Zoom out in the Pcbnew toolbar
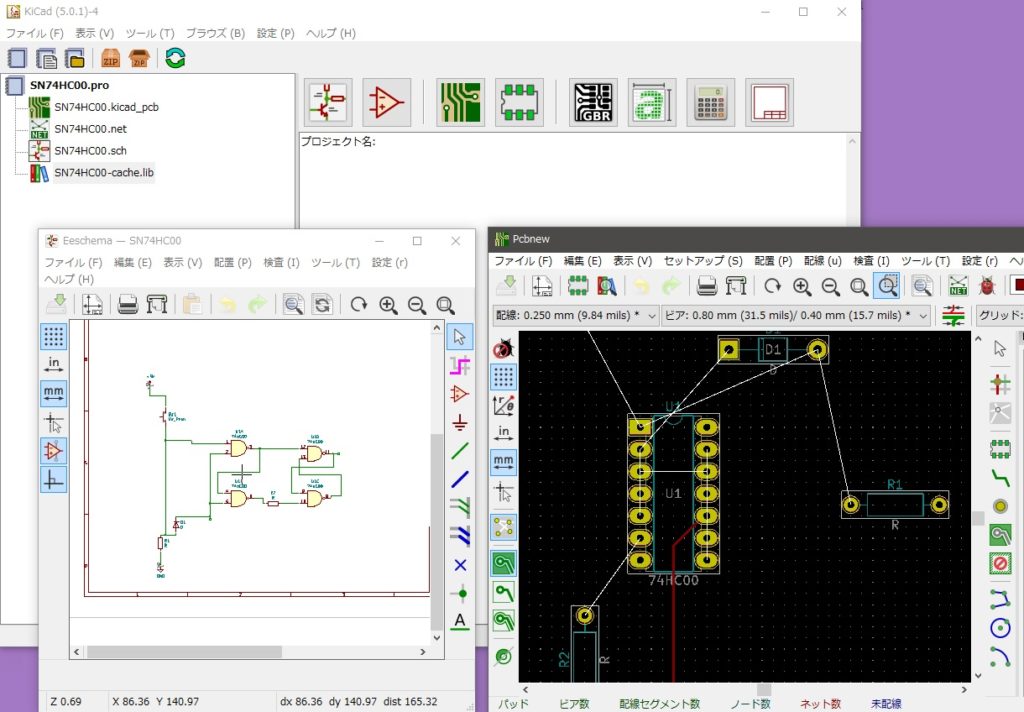The height and width of the screenshot is (712, 1024). (830, 286)
